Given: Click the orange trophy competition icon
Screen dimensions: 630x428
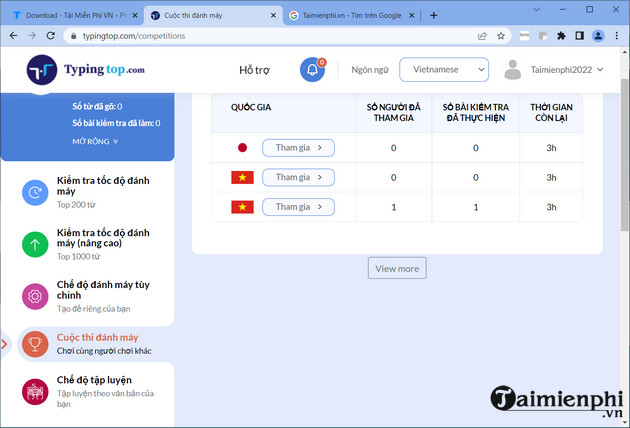Looking at the screenshot, I should (35, 344).
